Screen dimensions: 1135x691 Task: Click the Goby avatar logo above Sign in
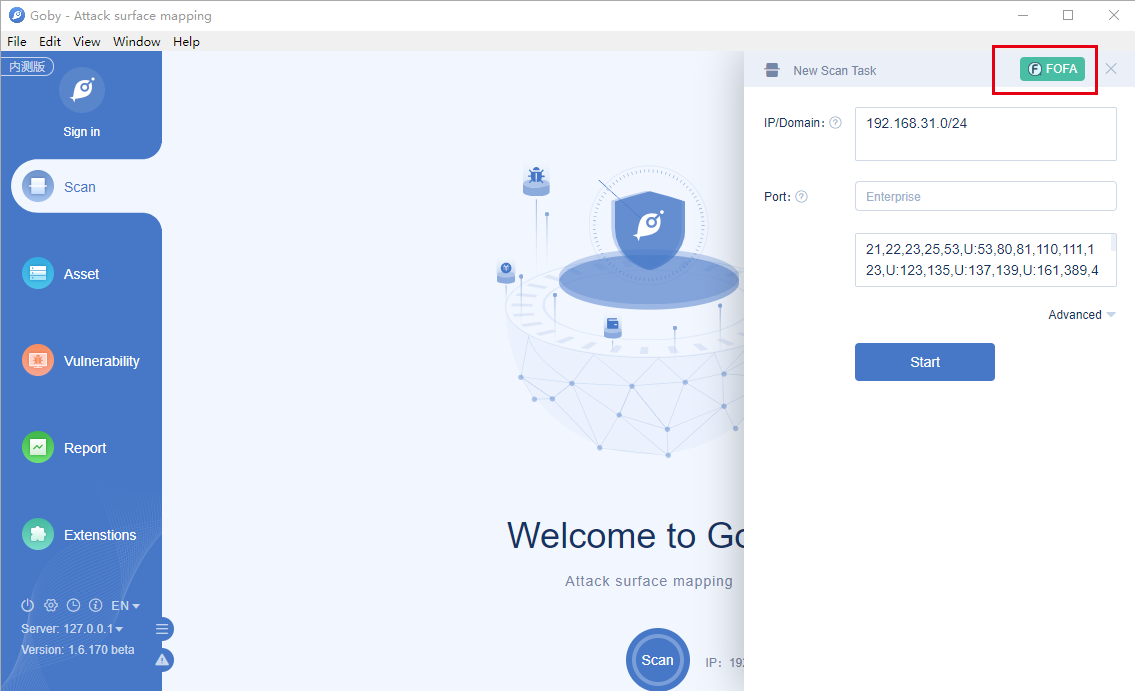82,90
